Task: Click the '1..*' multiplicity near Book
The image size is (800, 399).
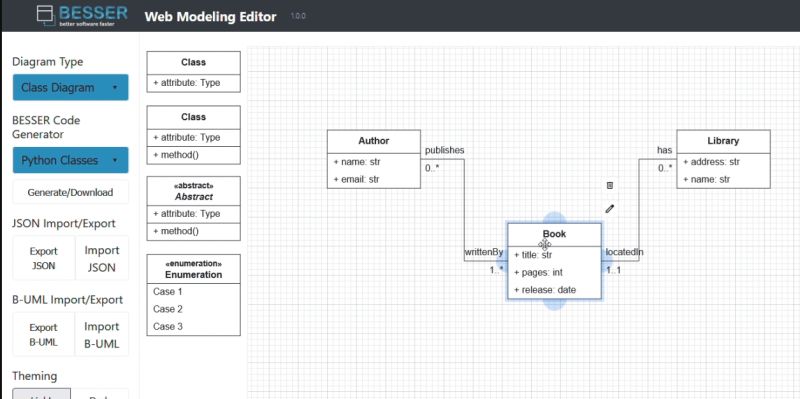Action: [x=496, y=270]
